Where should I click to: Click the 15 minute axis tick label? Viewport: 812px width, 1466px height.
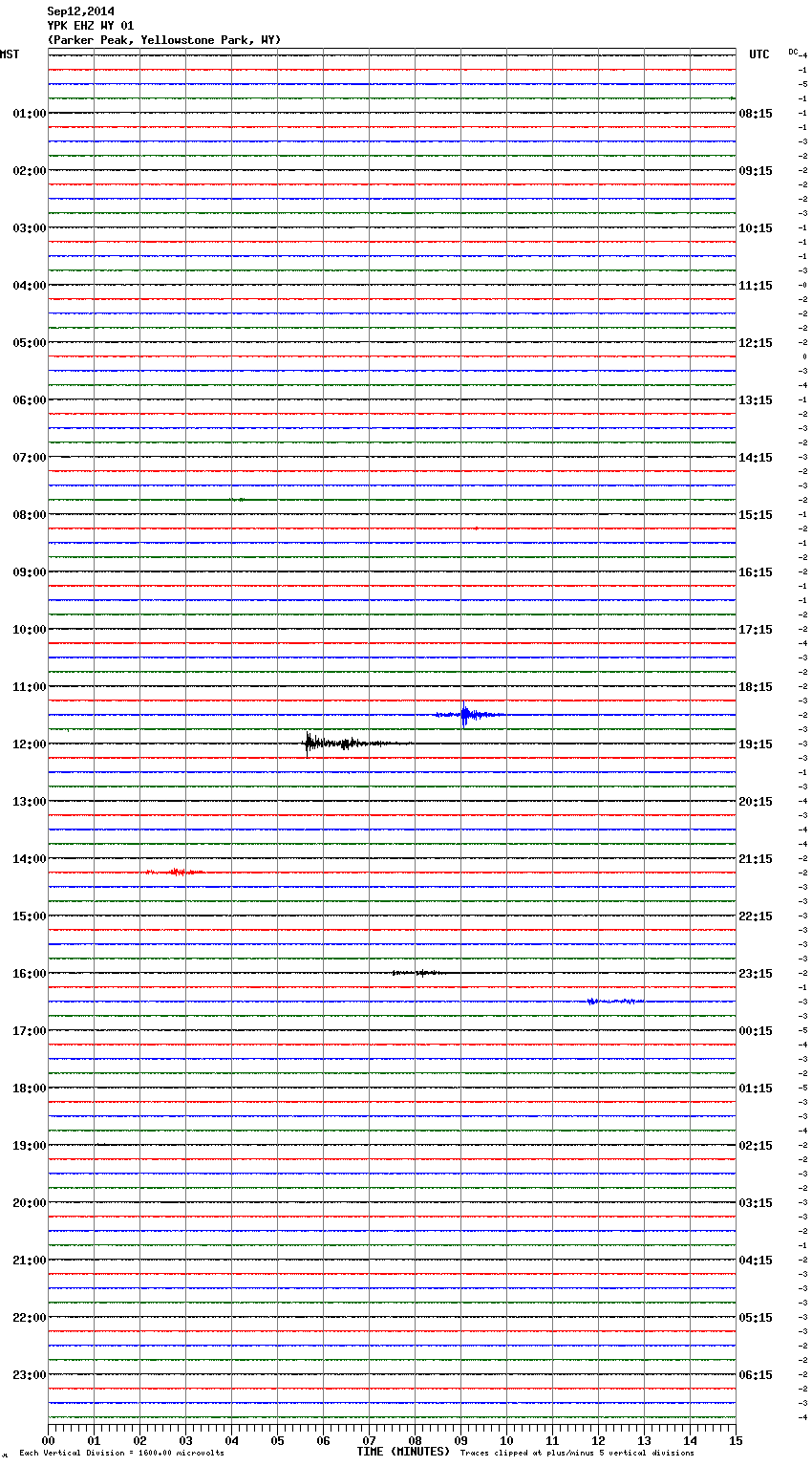[736, 1440]
